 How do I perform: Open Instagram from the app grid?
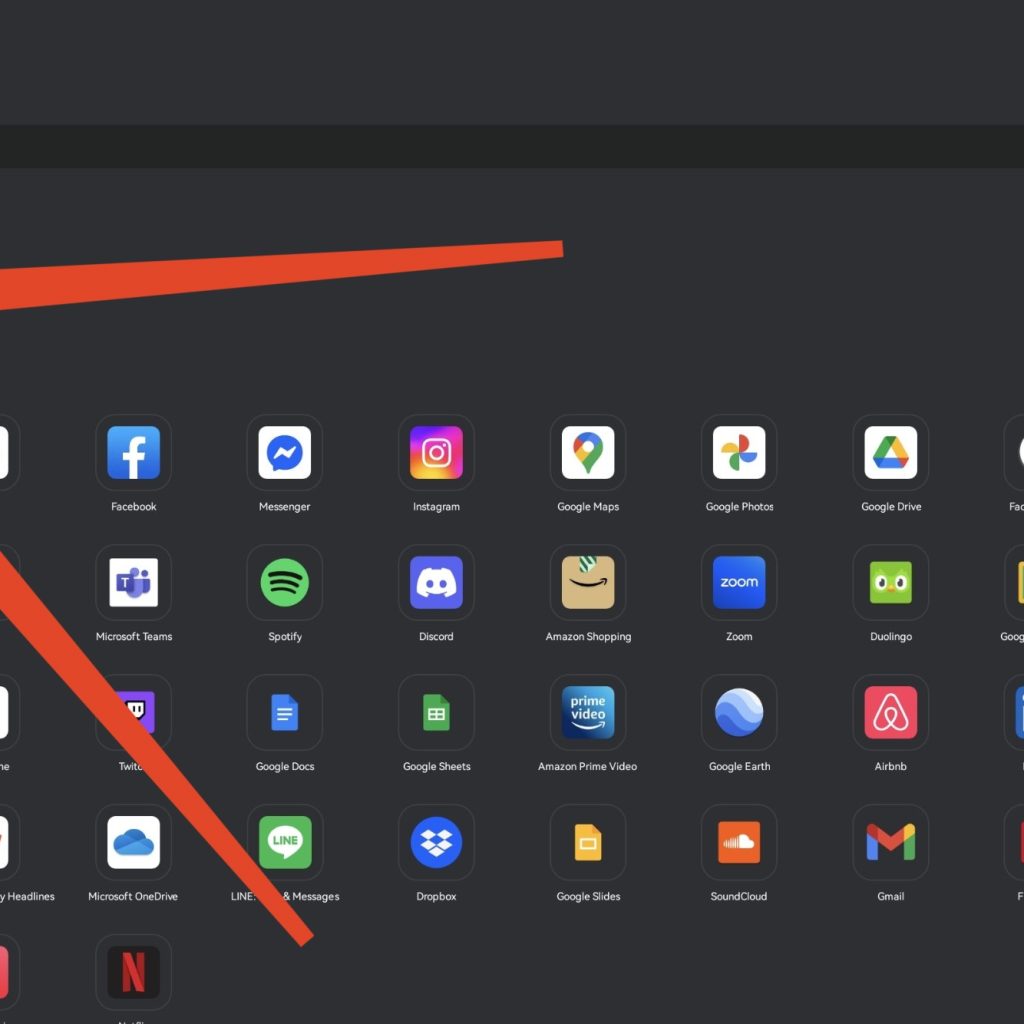[436, 453]
